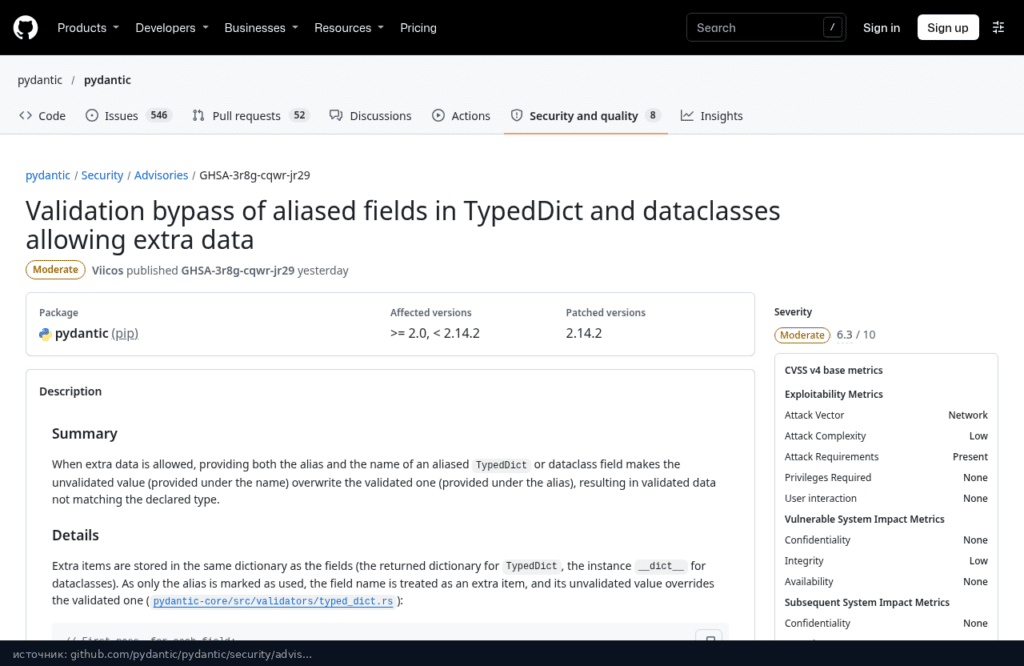The height and width of the screenshot is (666, 1024).
Task: Open the Pricing page link
Action: click(x=418, y=27)
